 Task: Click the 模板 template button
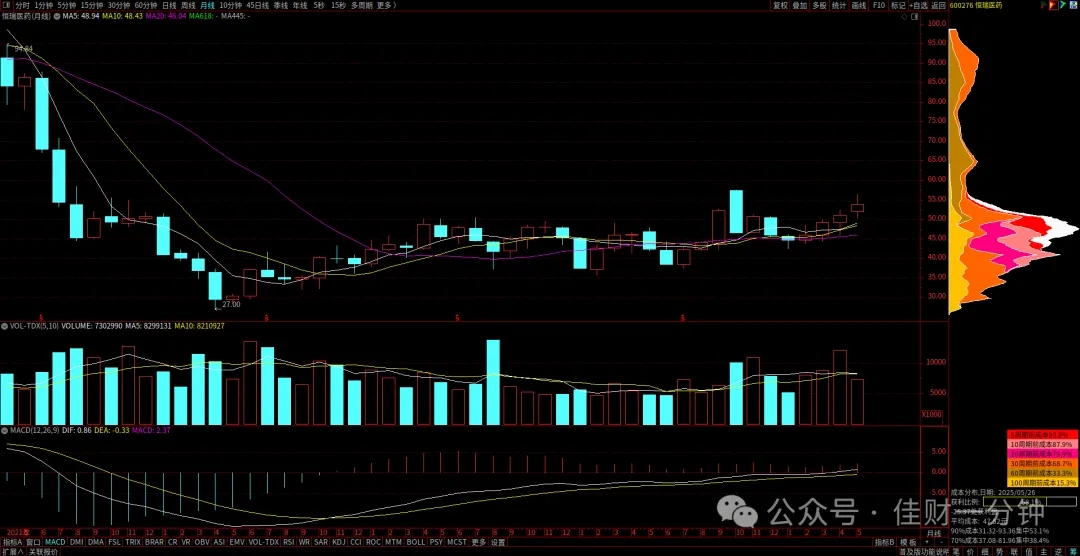click(x=908, y=542)
